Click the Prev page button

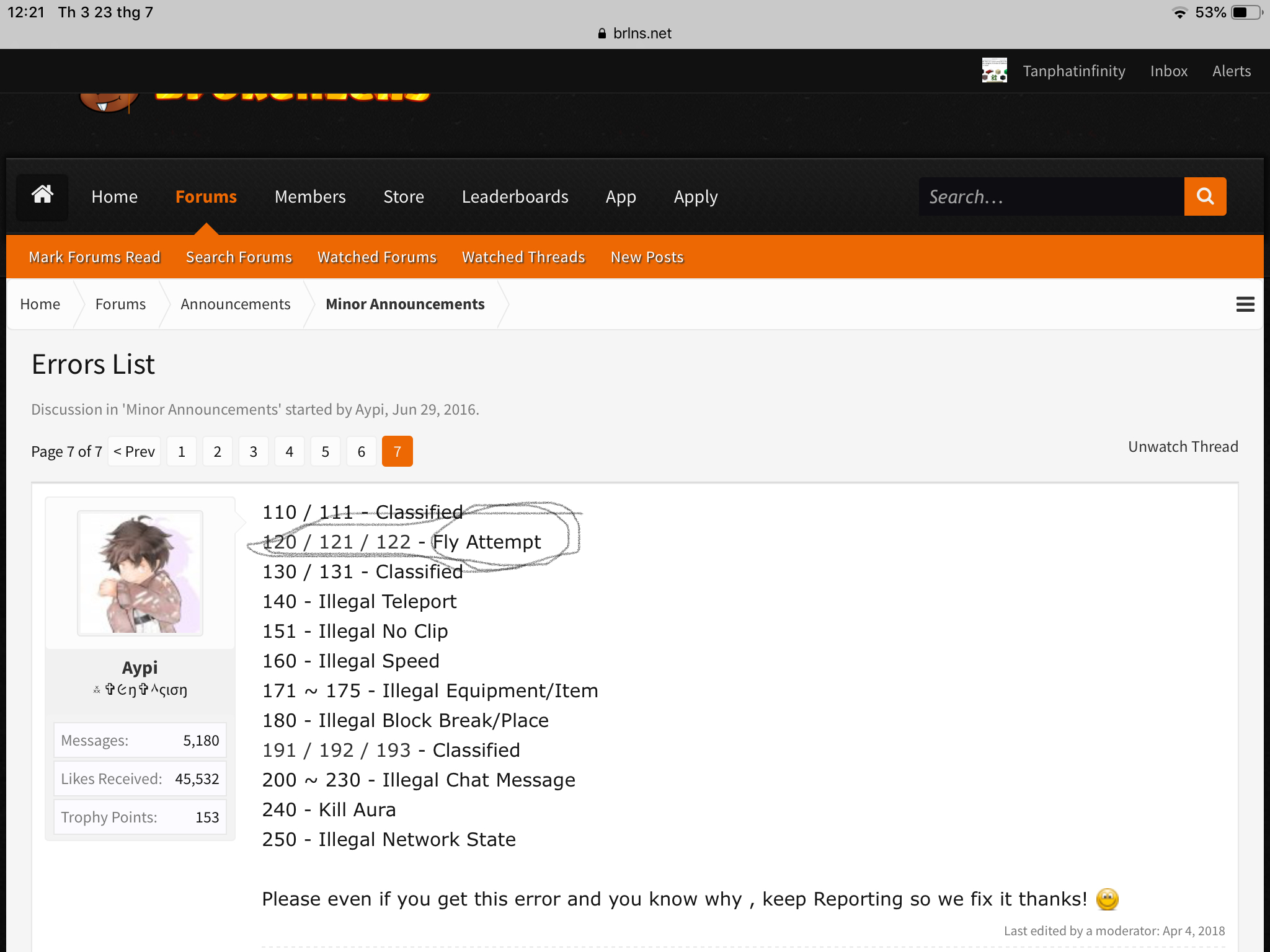pos(135,451)
